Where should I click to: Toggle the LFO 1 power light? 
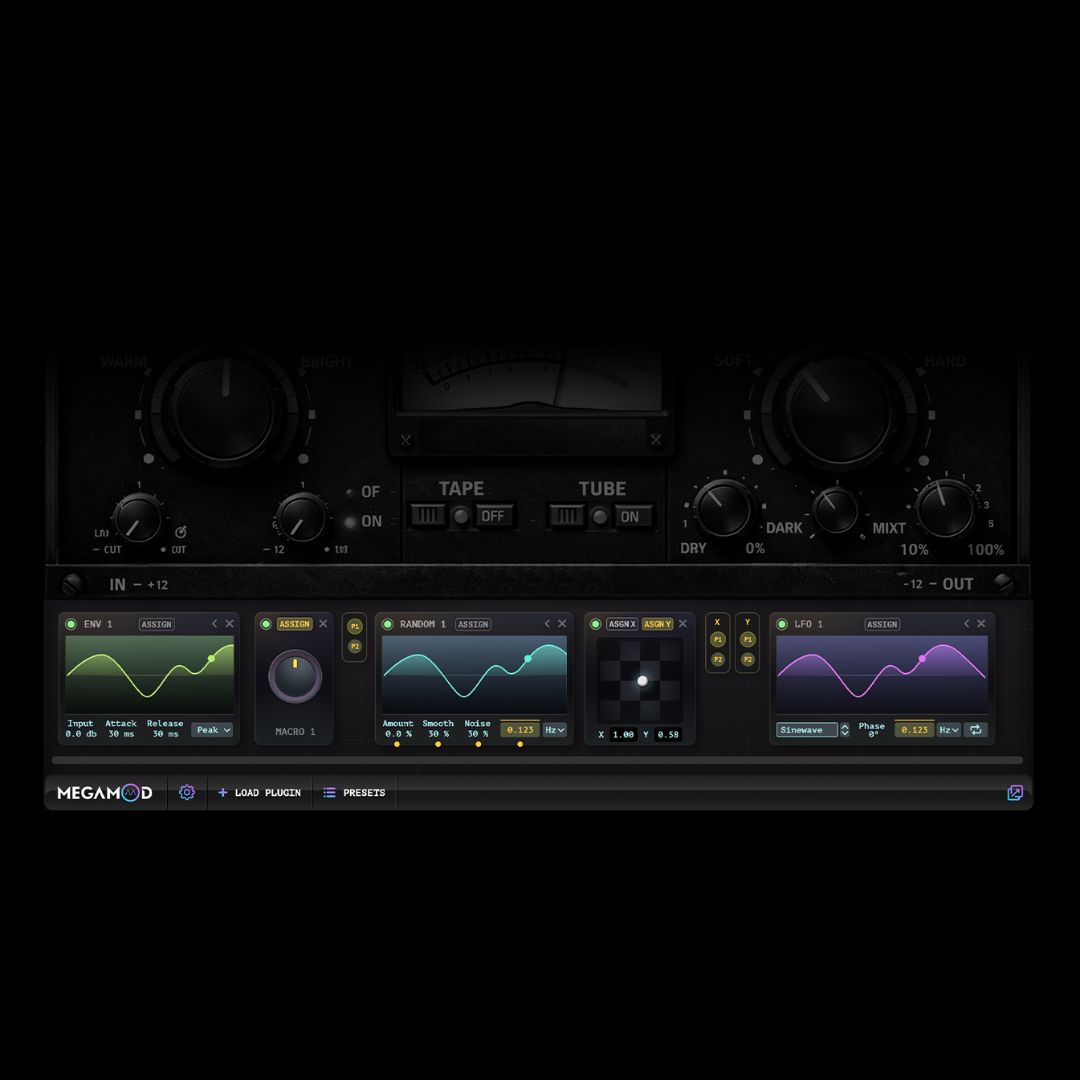(782, 624)
